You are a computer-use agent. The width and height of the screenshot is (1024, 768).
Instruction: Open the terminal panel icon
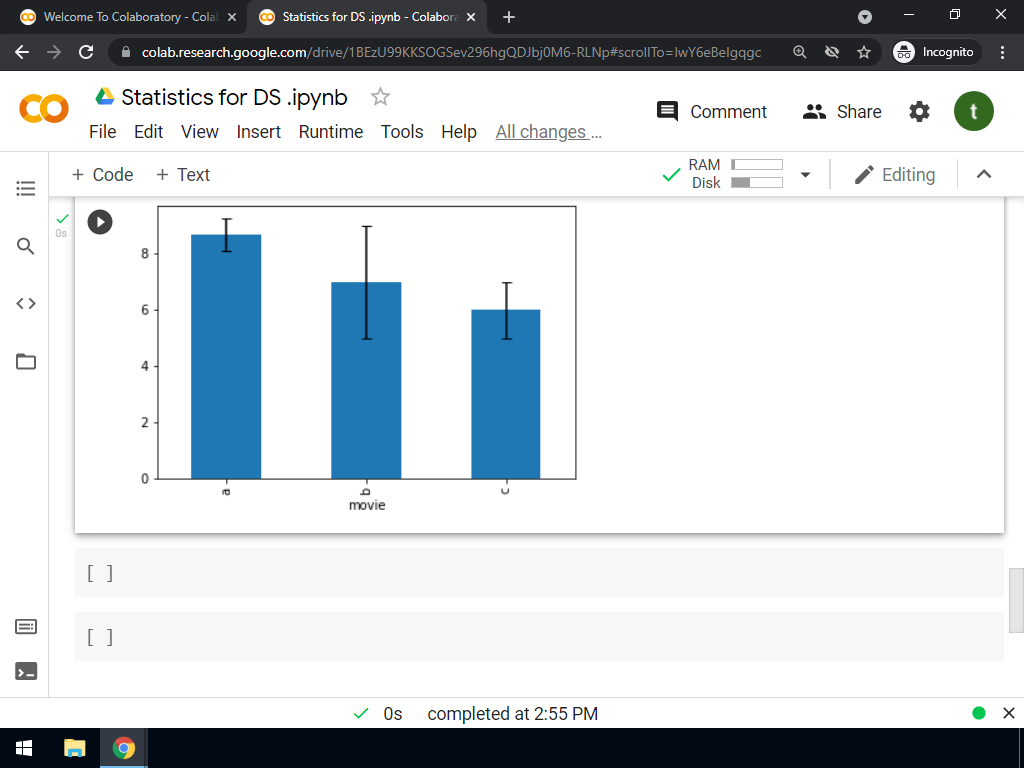[x=25, y=671]
